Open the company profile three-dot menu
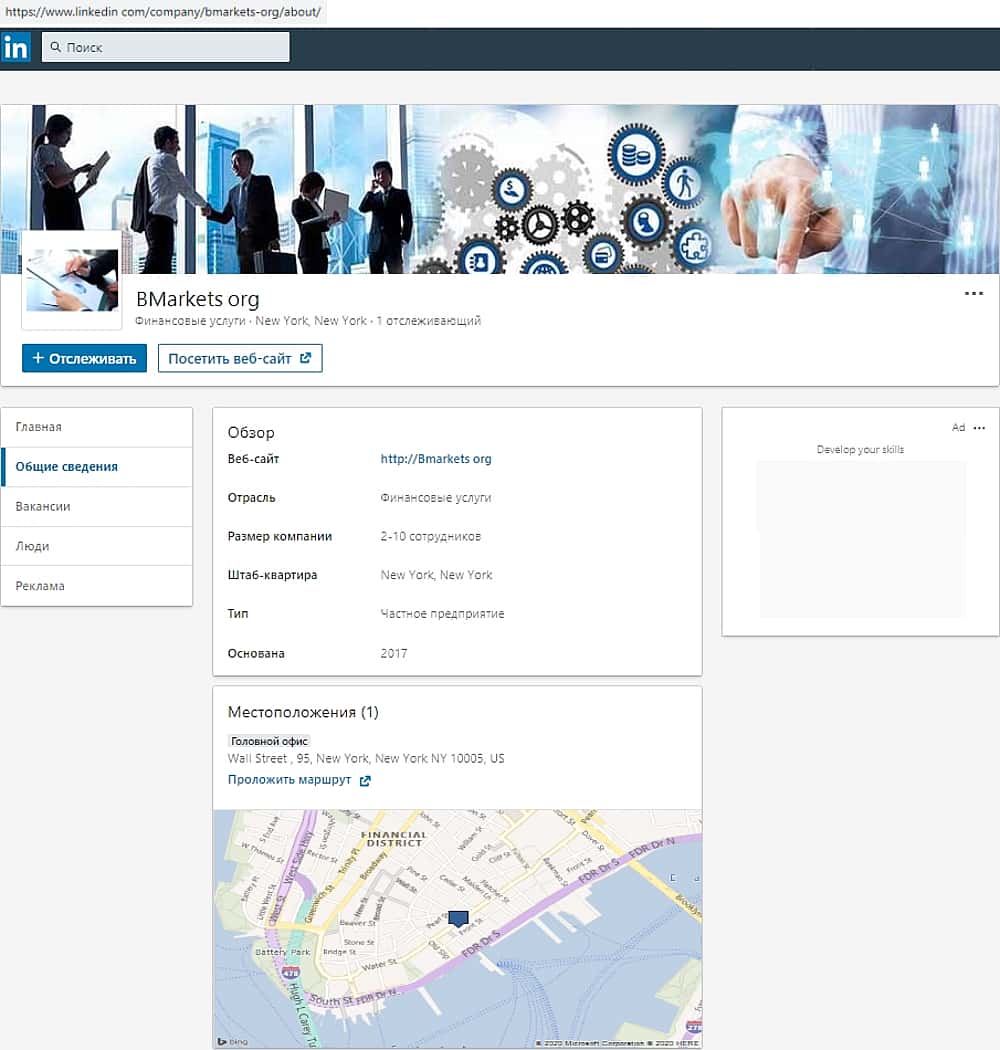The image size is (1000, 1050). (973, 293)
